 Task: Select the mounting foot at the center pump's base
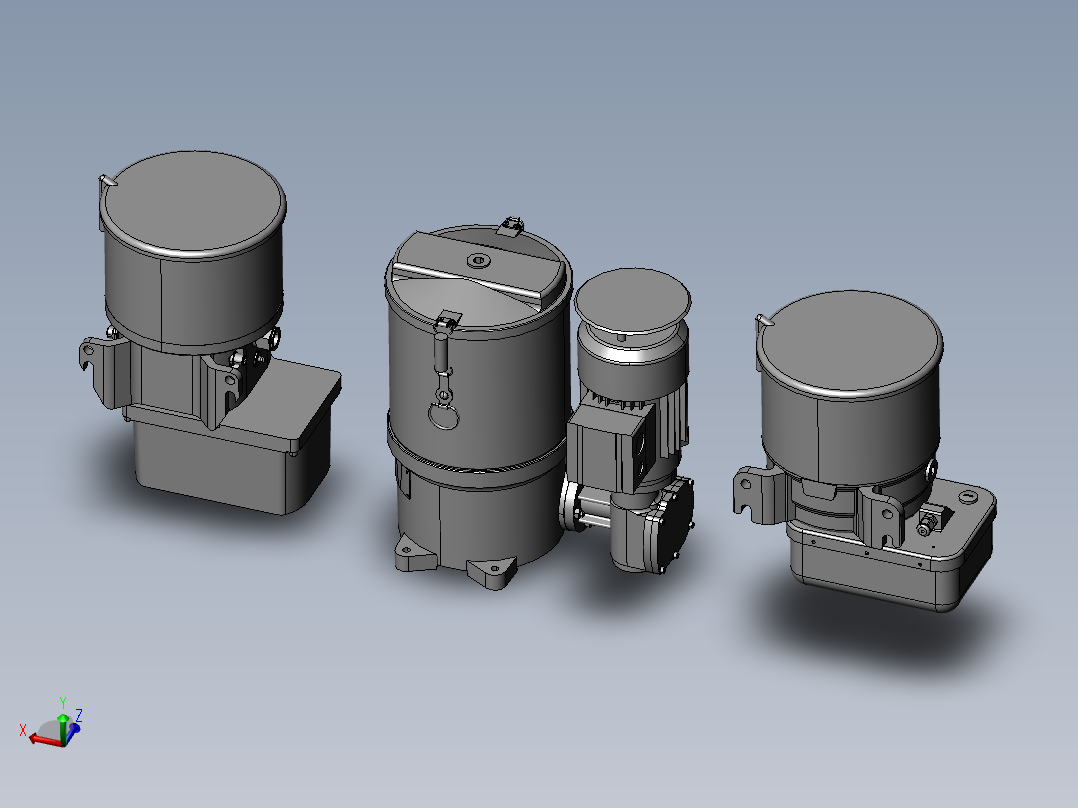click(x=492, y=572)
